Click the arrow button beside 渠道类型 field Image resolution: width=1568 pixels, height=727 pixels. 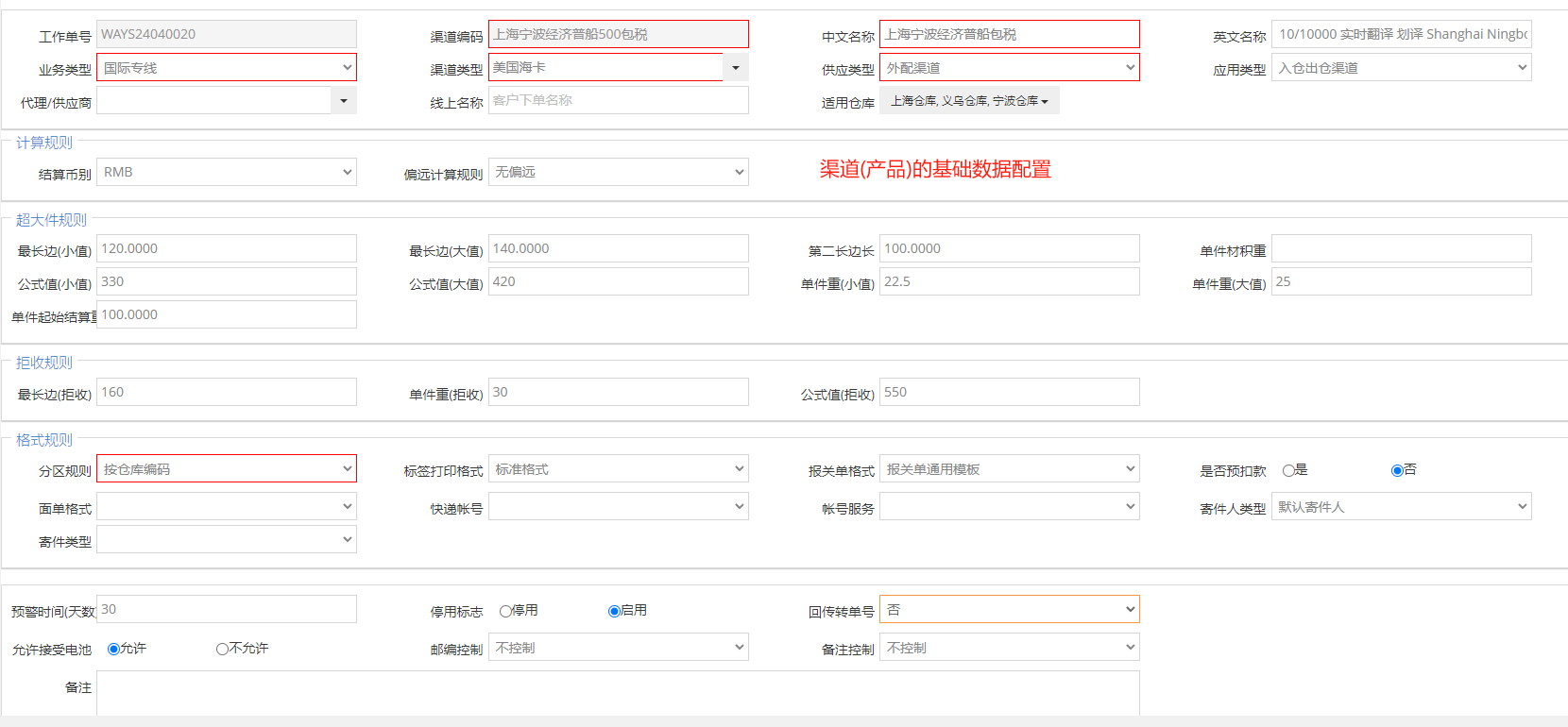point(736,67)
